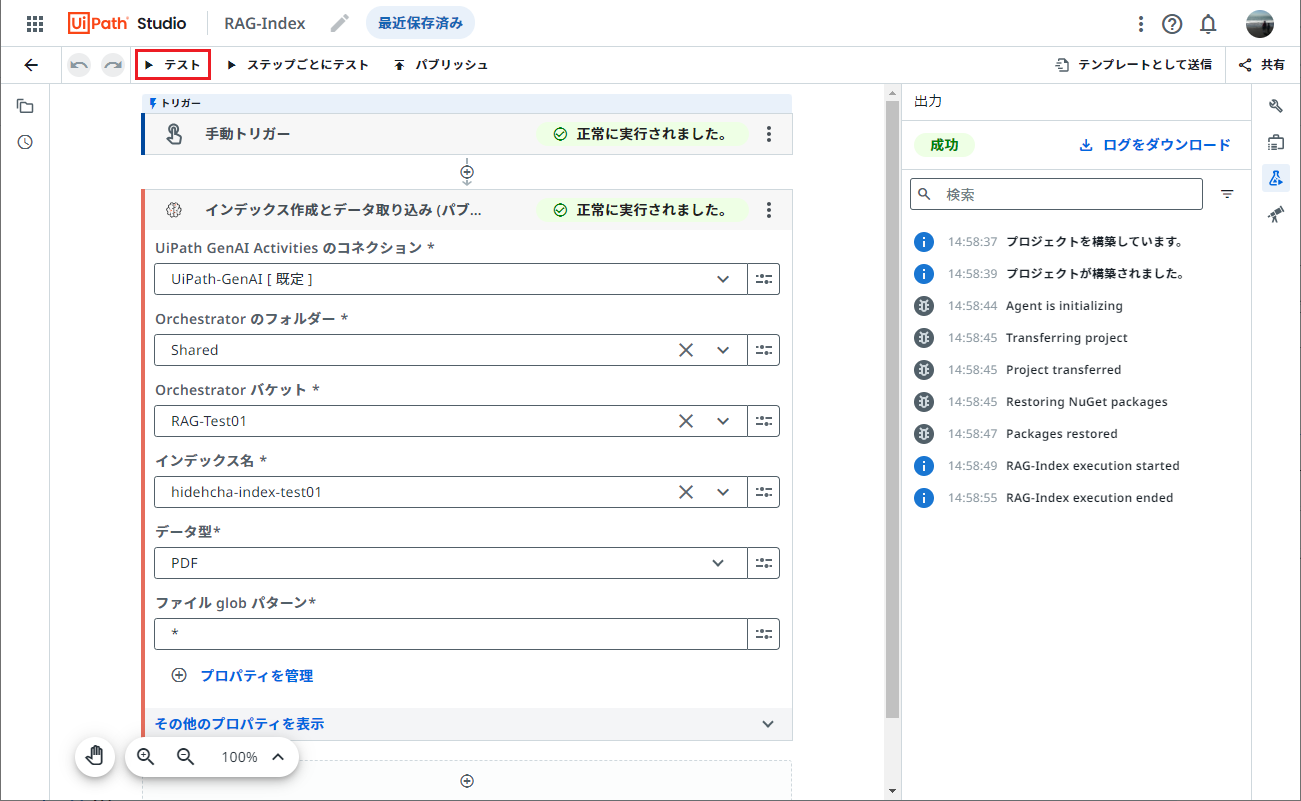Open the wrench properties panel in right sidebar
Screen dimensions: 1301x801
click(x=1276, y=105)
